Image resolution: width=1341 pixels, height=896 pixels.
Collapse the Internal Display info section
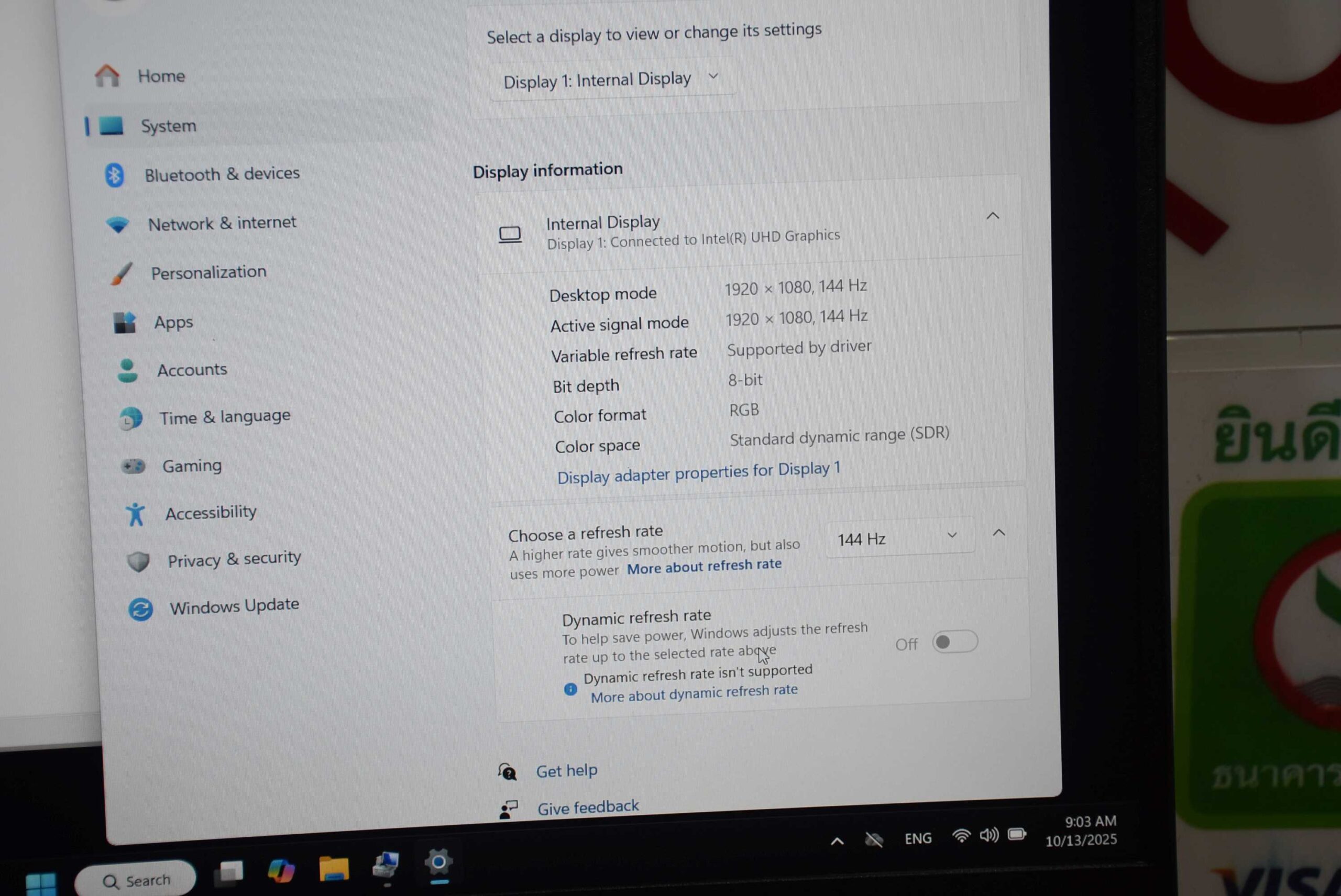click(992, 216)
